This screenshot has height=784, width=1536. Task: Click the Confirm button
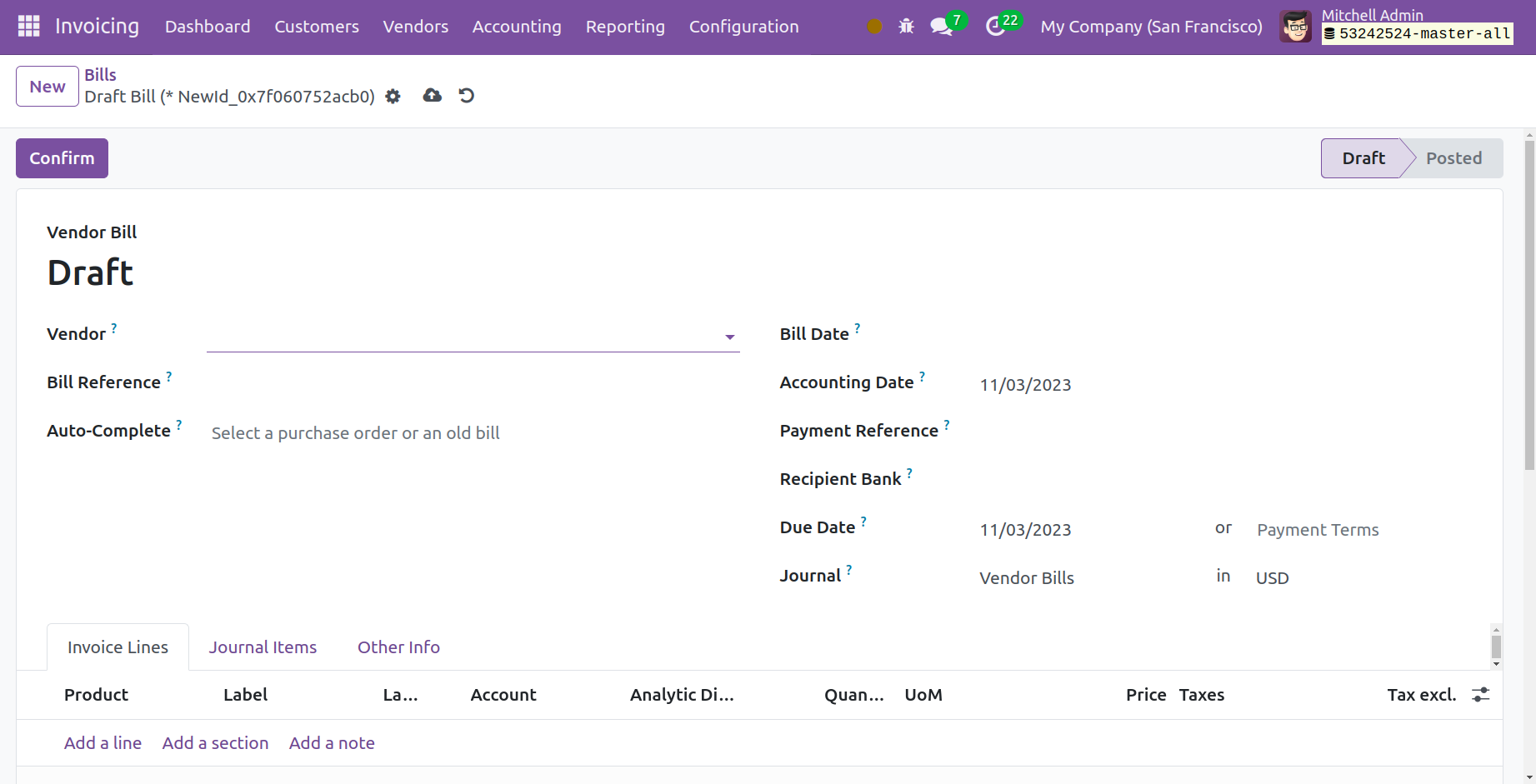click(x=62, y=158)
